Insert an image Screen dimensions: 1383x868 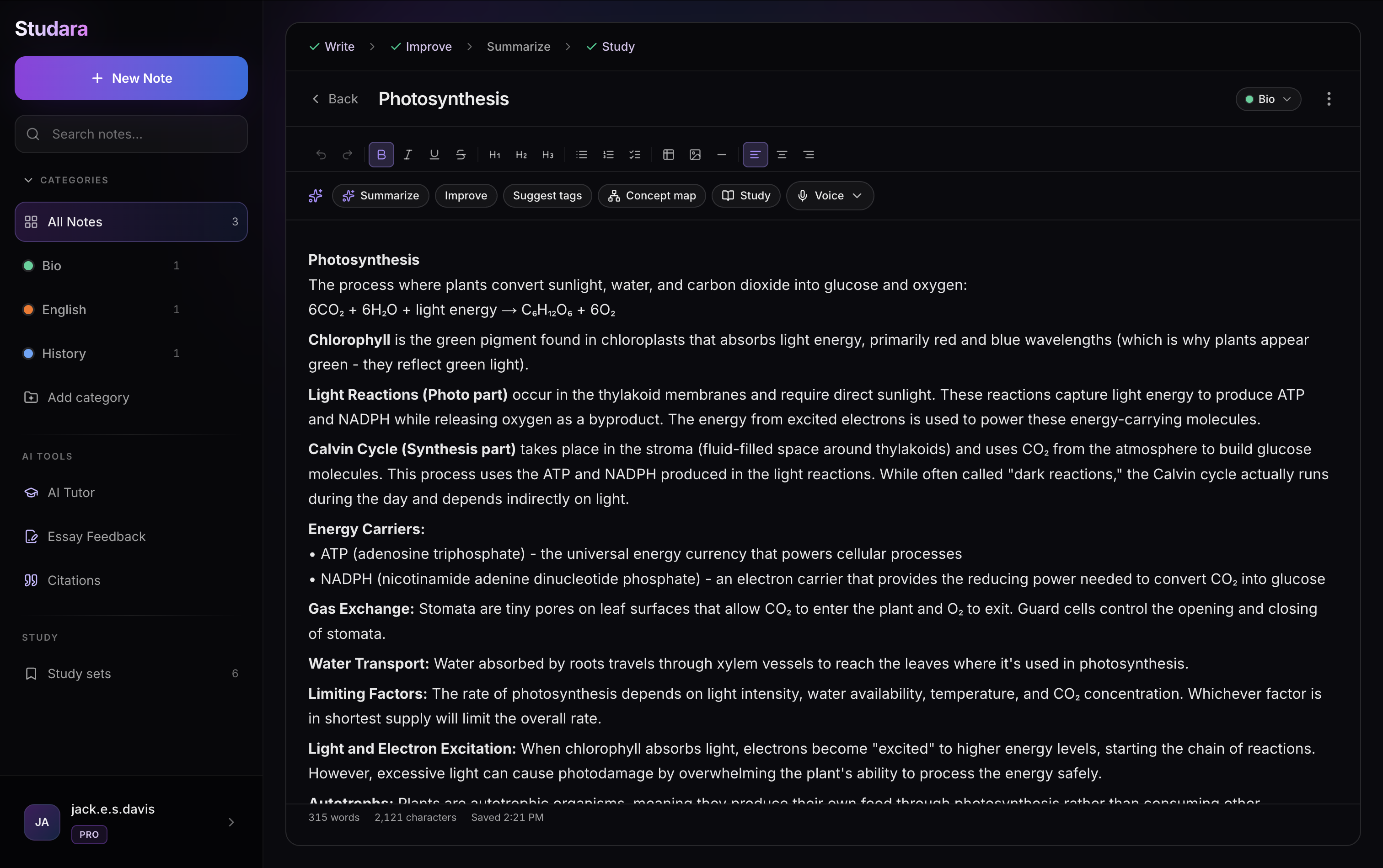click(695, 155)
